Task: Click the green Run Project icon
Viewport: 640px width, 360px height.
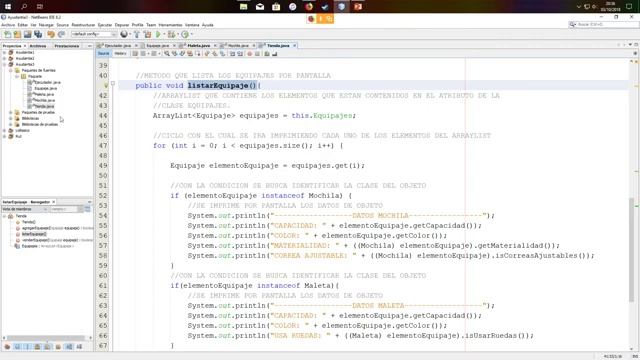Action: [x=158, y=35]
